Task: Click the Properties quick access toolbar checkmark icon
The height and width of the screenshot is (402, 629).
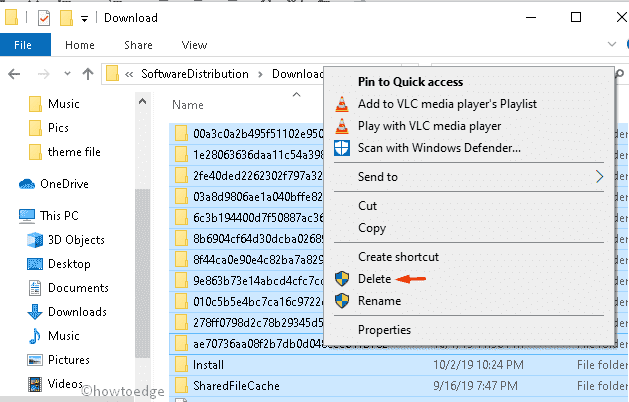Action: pos(43,17)
